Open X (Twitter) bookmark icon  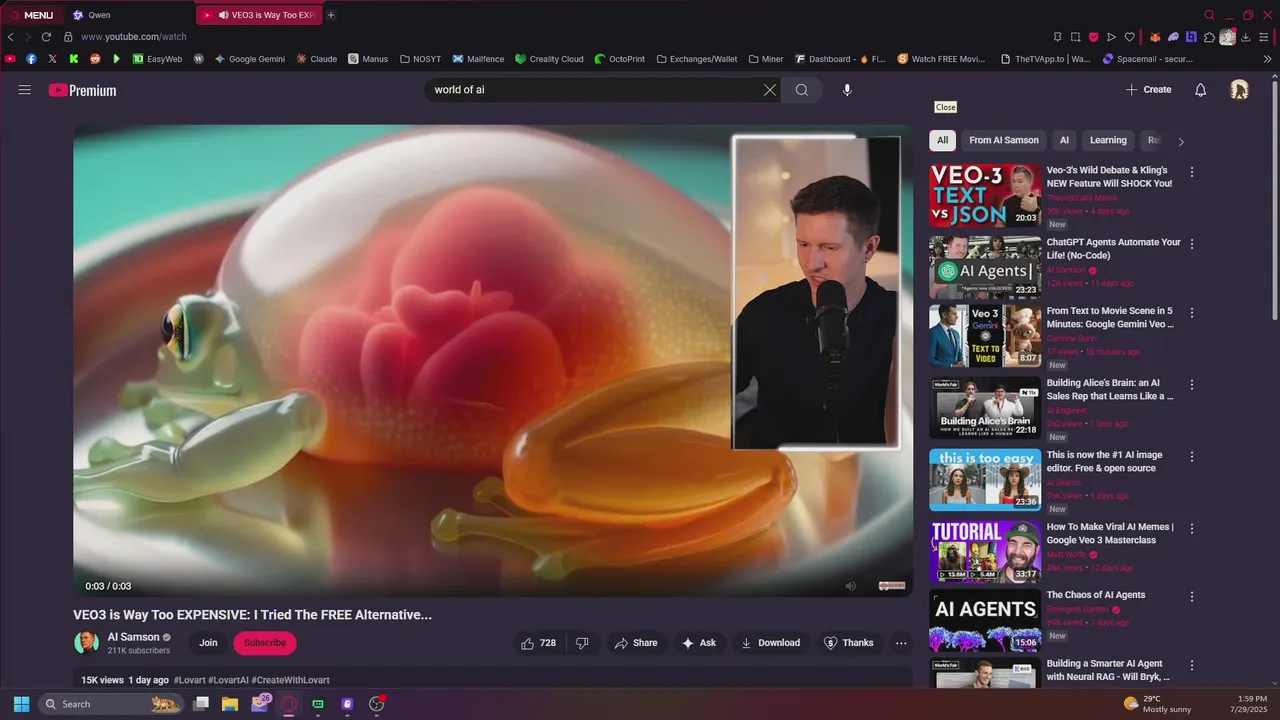point(53,59)
